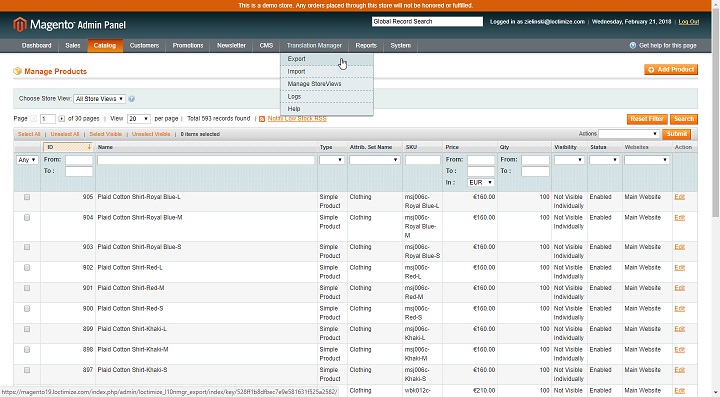Open the Visibility filter dropdown
This screenshot has height=397, width=720.
[x=569, y=160]
